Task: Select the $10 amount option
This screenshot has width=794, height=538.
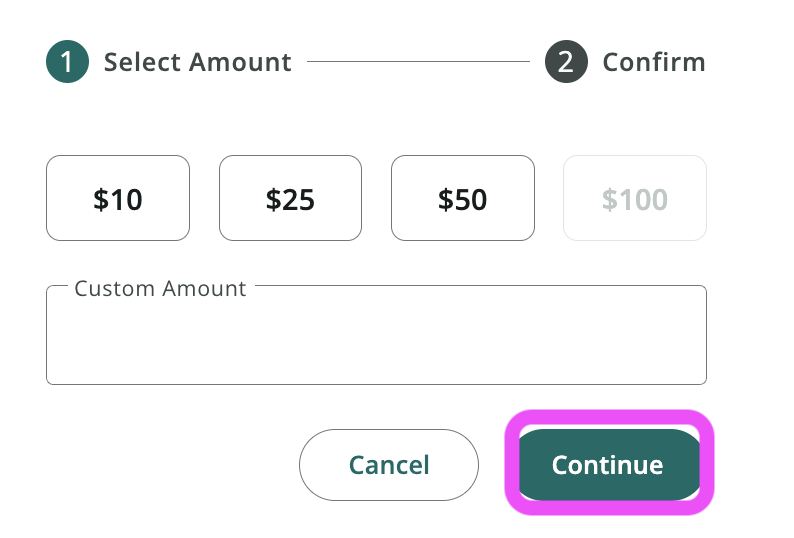Action: pos(118,199)
